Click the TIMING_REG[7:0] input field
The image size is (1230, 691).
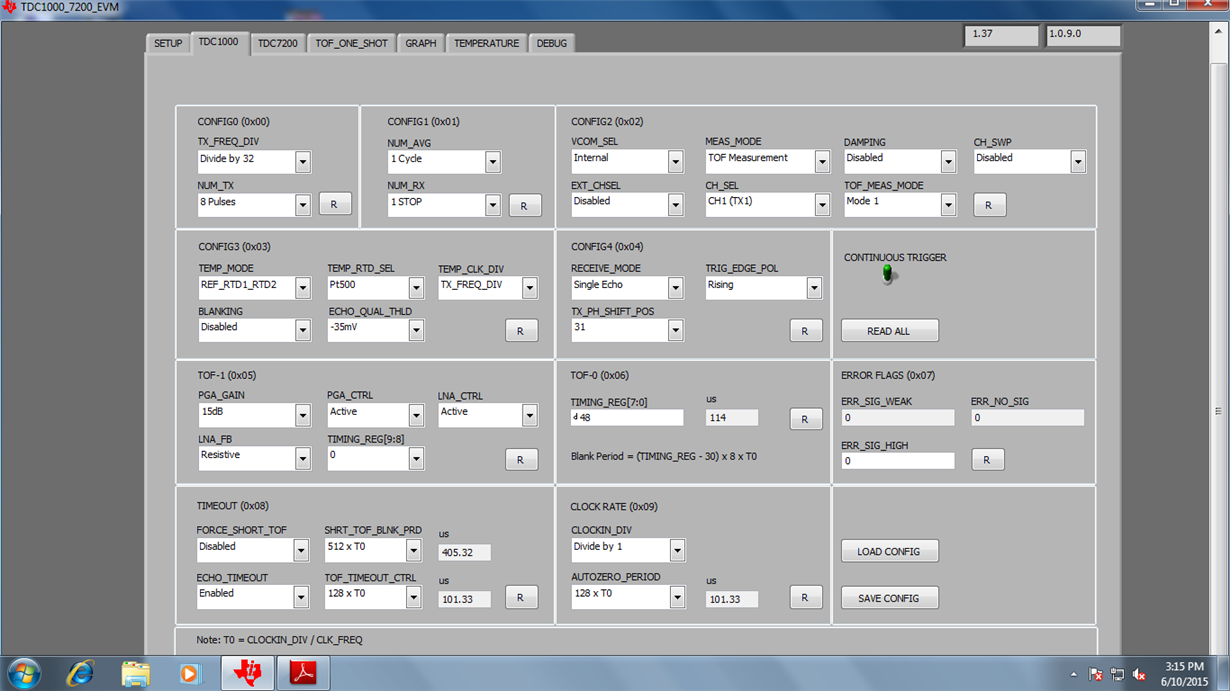tap(627, 418)
